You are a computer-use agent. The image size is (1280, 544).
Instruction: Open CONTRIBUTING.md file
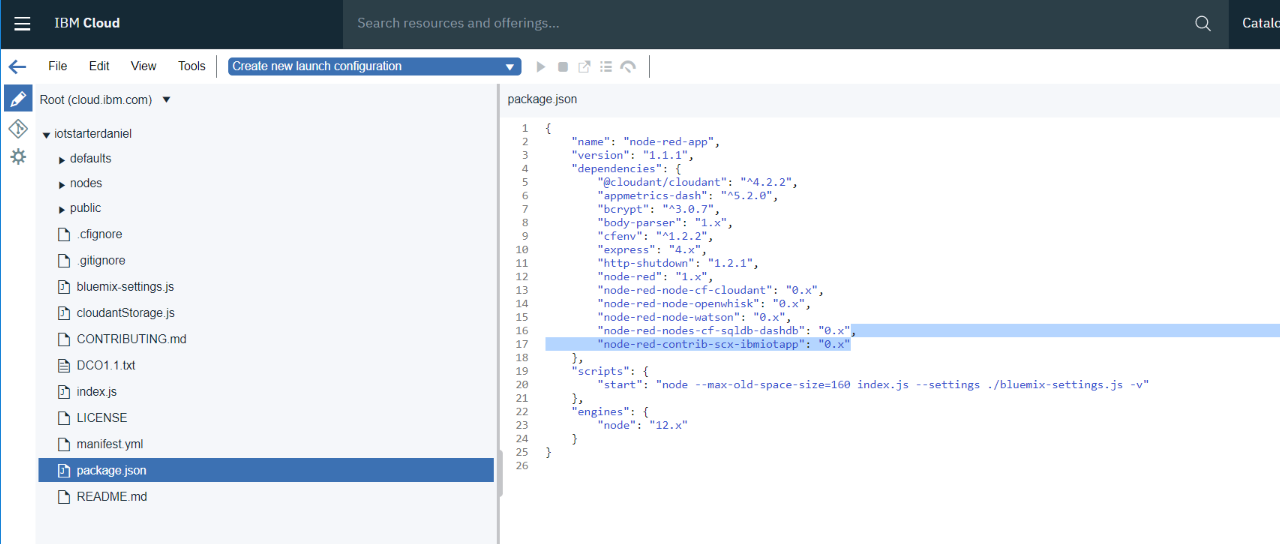coord(131,339)
